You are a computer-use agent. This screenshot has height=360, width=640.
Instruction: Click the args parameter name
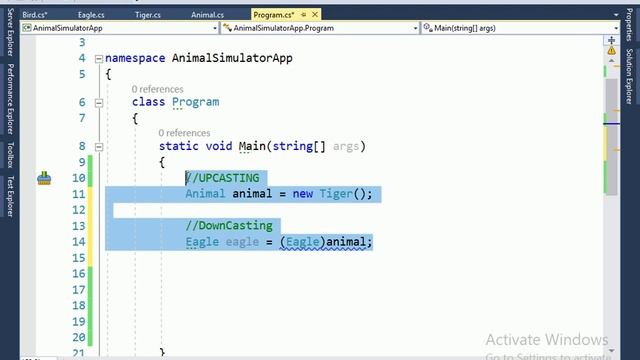(x=346, y=146)
